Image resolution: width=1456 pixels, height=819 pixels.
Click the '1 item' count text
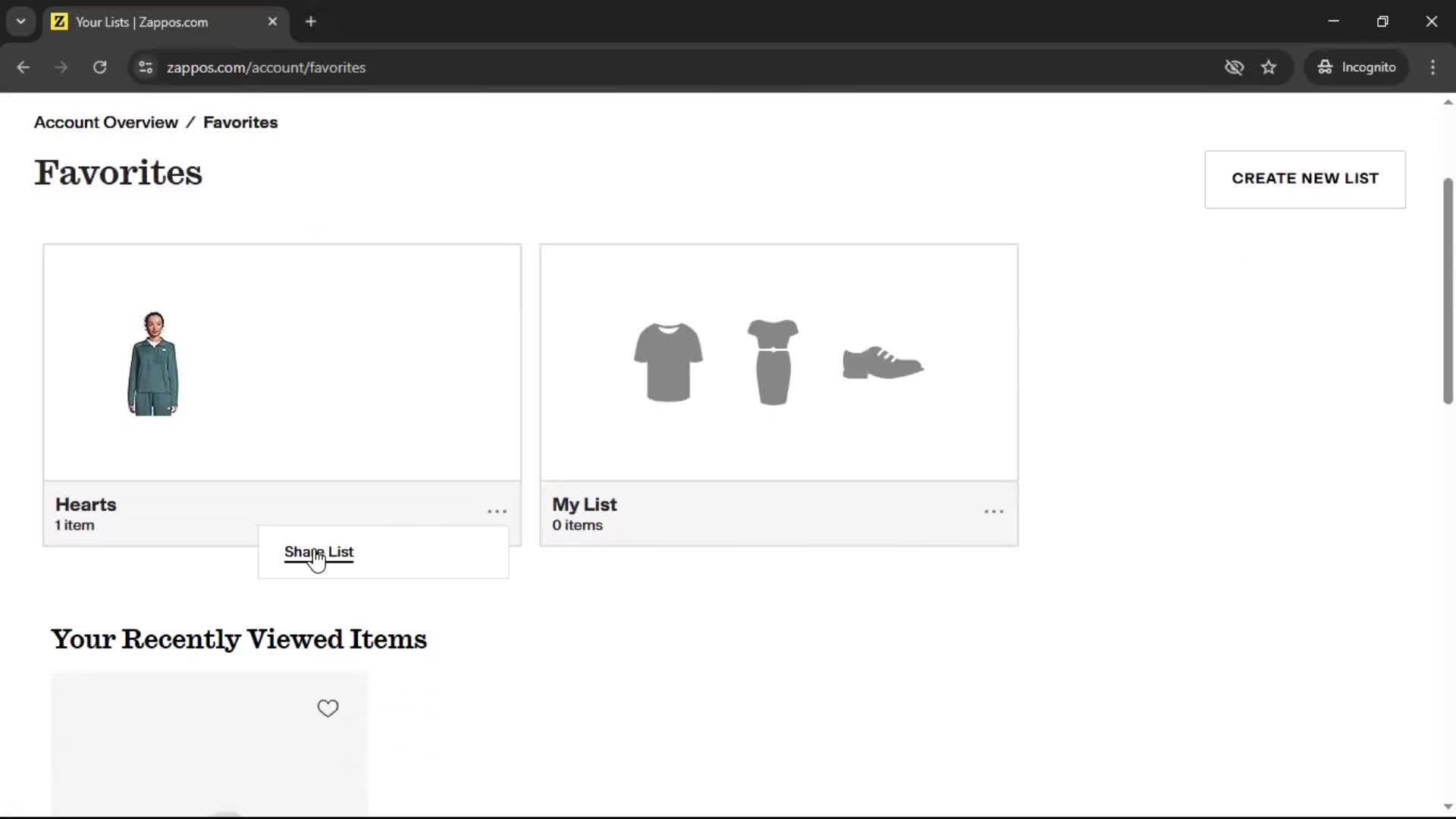tap(74, 526)
